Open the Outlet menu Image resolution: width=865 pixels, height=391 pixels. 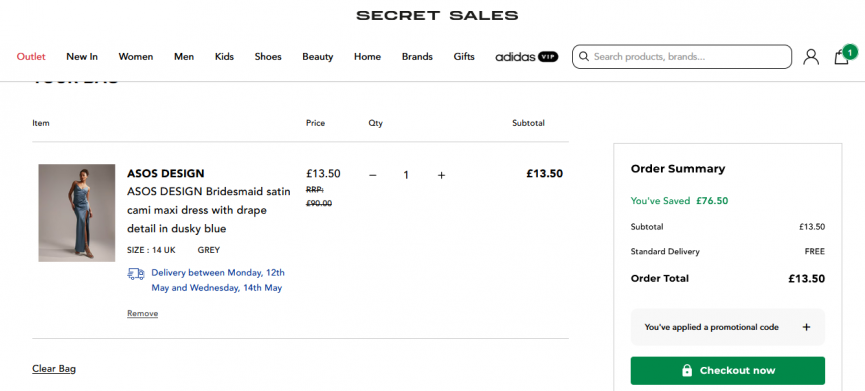31,56
